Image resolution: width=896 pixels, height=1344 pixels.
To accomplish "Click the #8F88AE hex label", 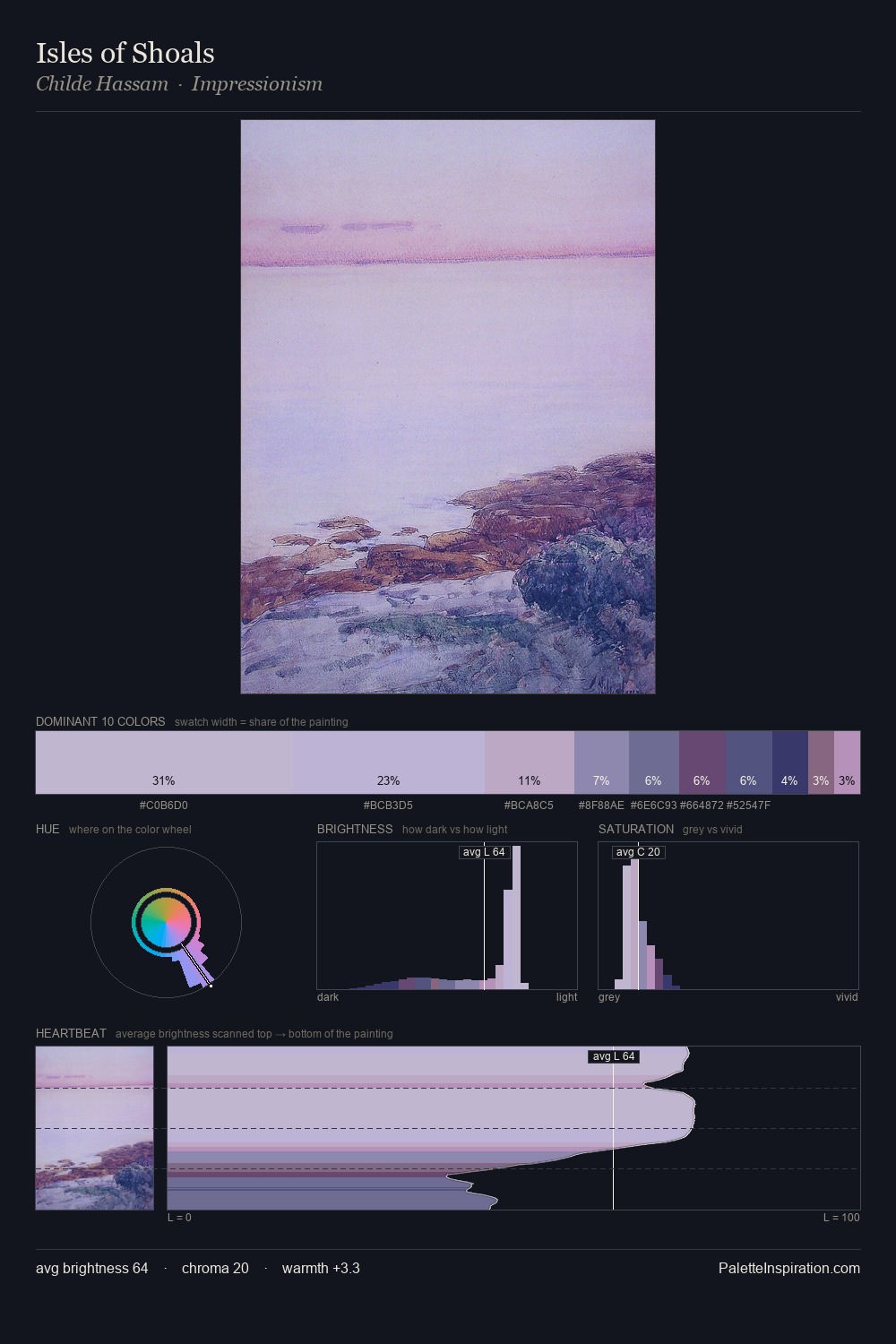I will point(601,806).
